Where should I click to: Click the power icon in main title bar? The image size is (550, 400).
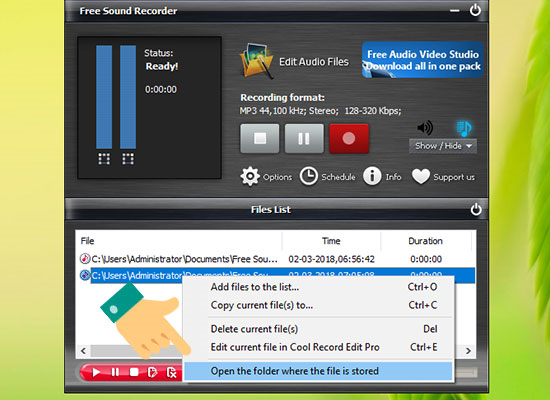[475, 10]
